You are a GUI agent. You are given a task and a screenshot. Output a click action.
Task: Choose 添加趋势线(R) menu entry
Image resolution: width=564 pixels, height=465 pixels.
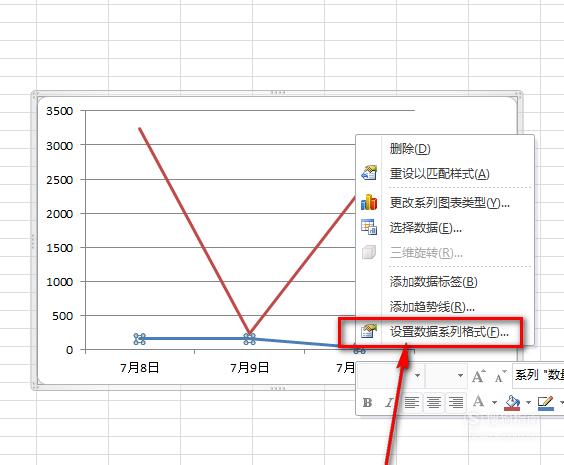click(445, 307)
